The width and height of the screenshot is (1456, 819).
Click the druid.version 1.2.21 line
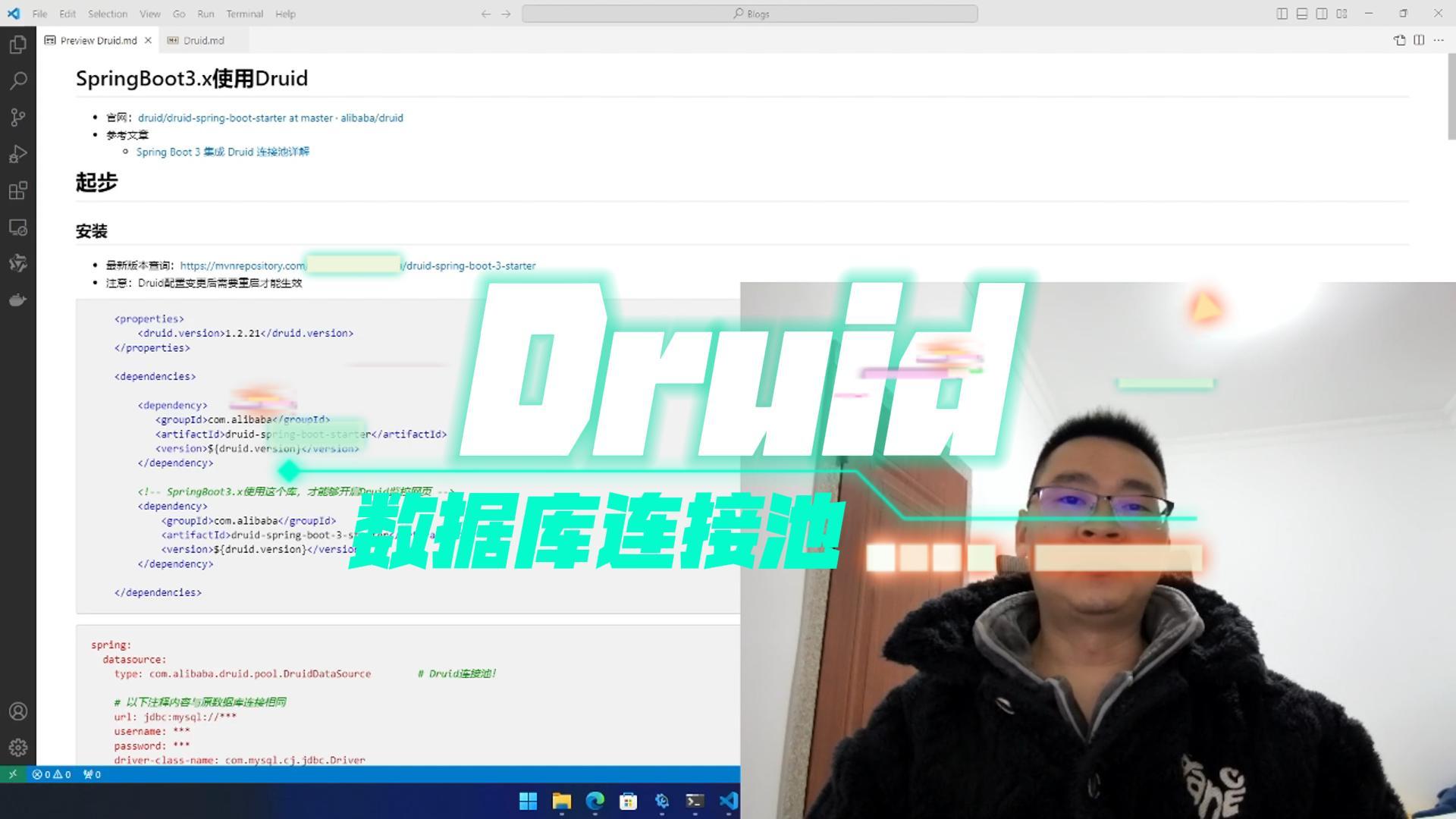click(x=246, y=333)
